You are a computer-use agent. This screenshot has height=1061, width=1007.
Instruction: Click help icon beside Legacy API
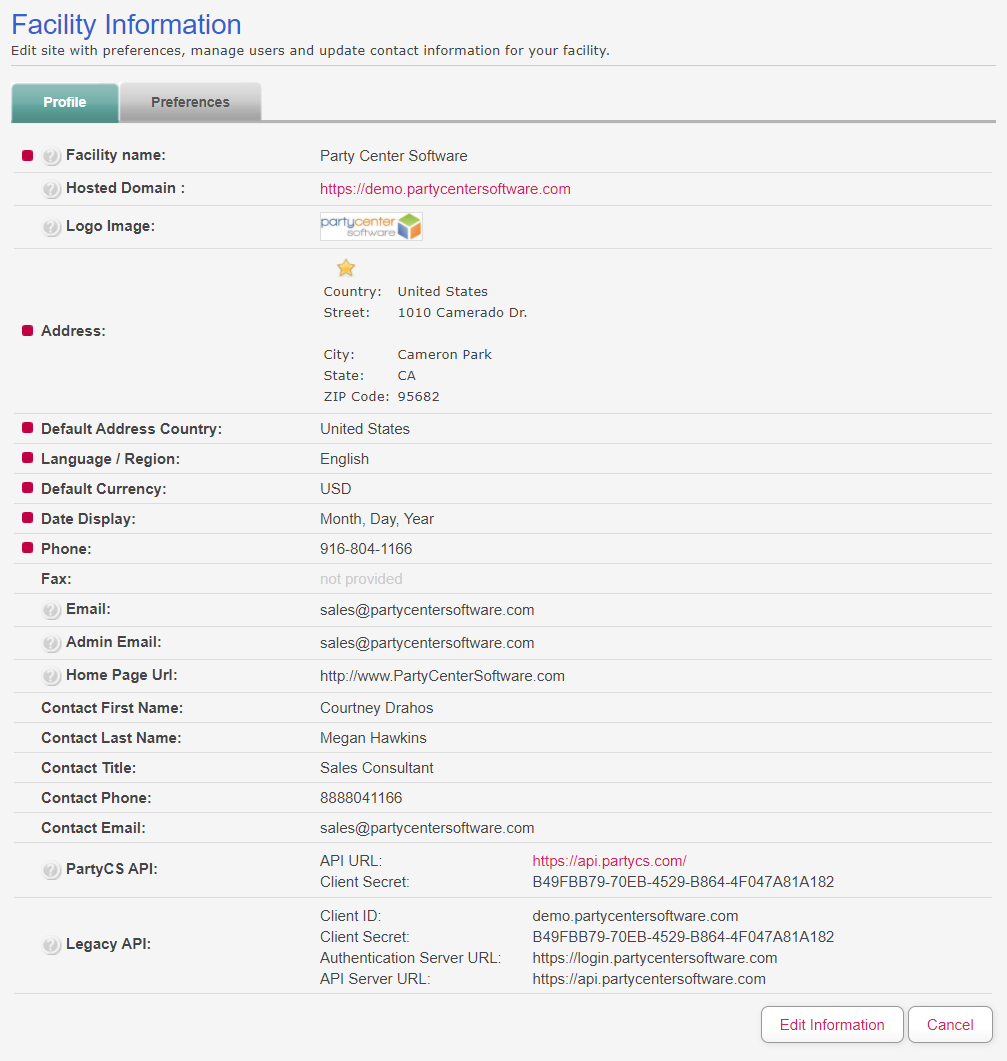coord(51,945)
